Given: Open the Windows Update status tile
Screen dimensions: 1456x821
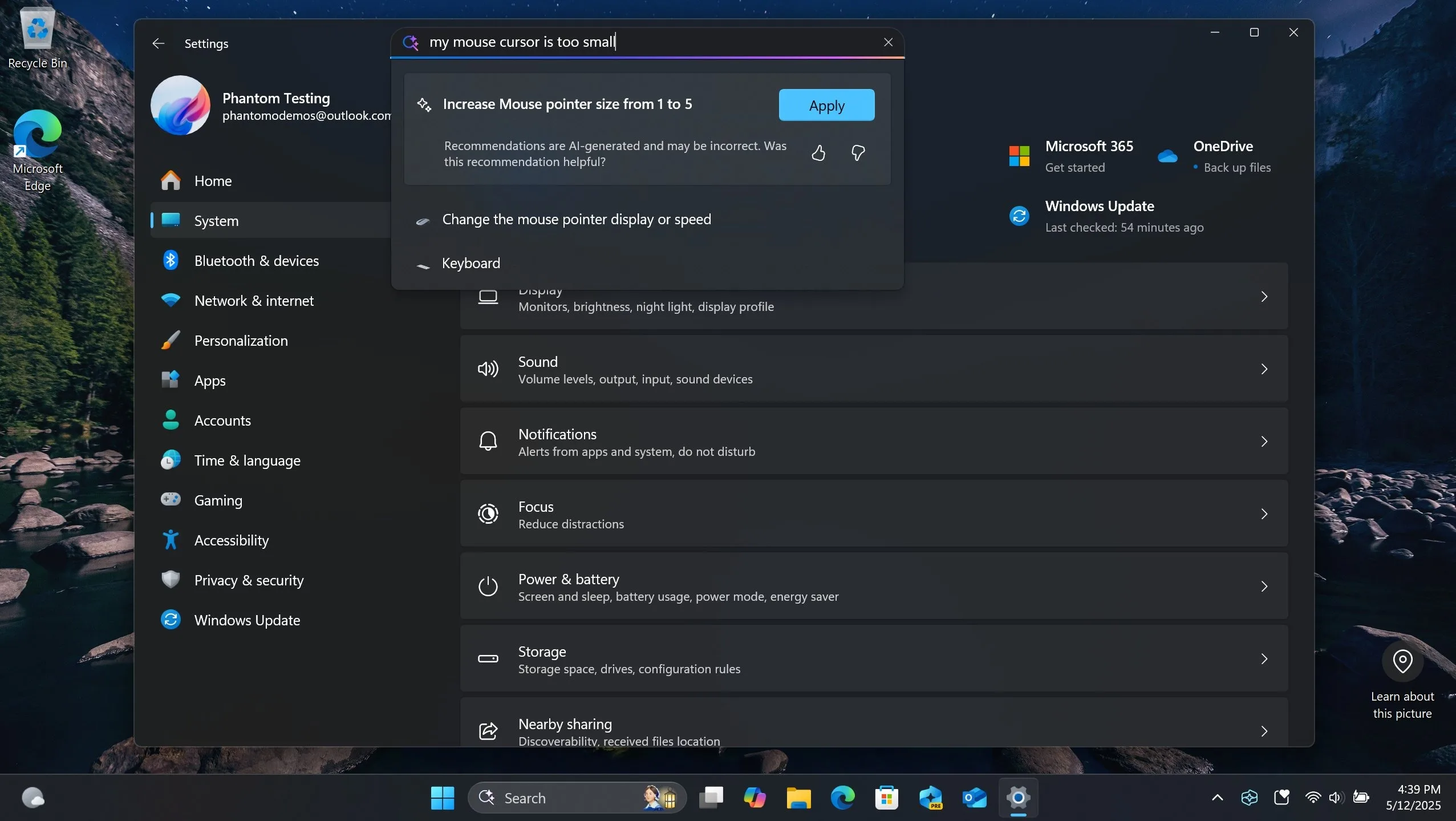Looking at the screenshot, I should tap(1101, 216).
